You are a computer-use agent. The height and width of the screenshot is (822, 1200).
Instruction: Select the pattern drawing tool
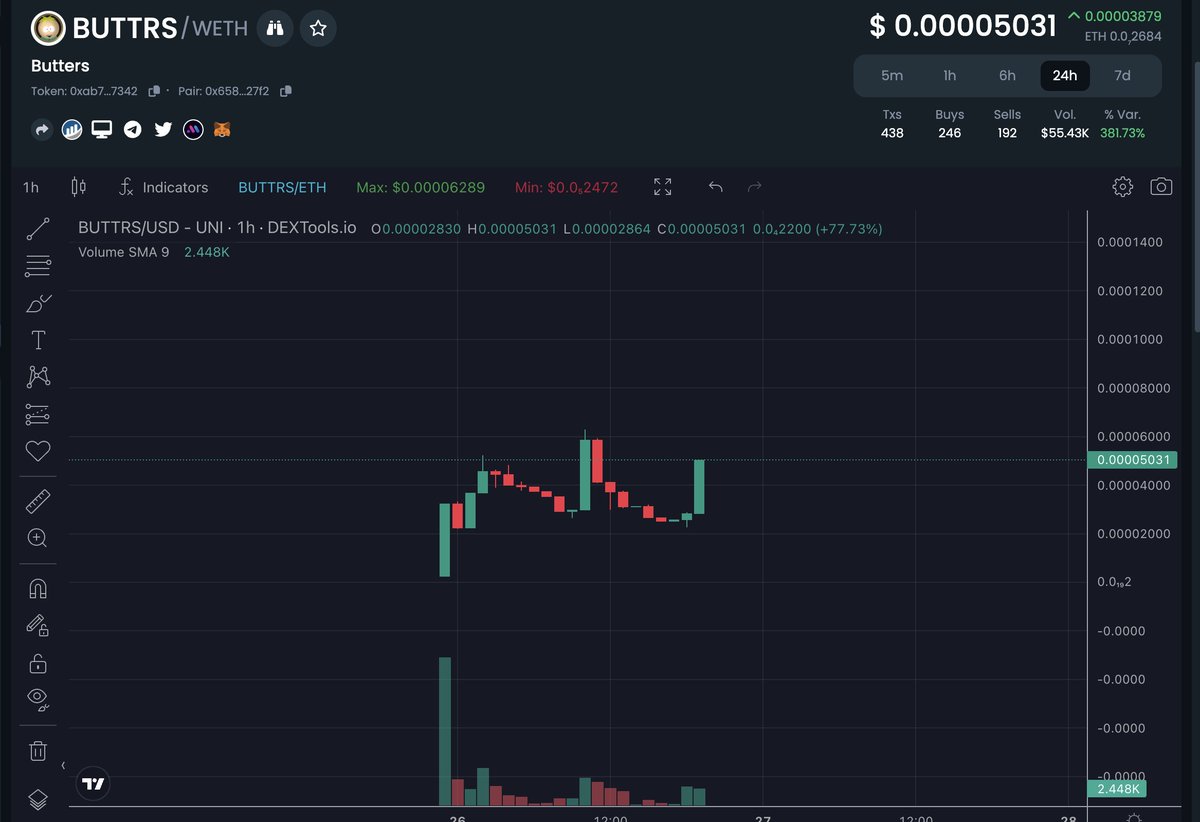pos(38,377)
